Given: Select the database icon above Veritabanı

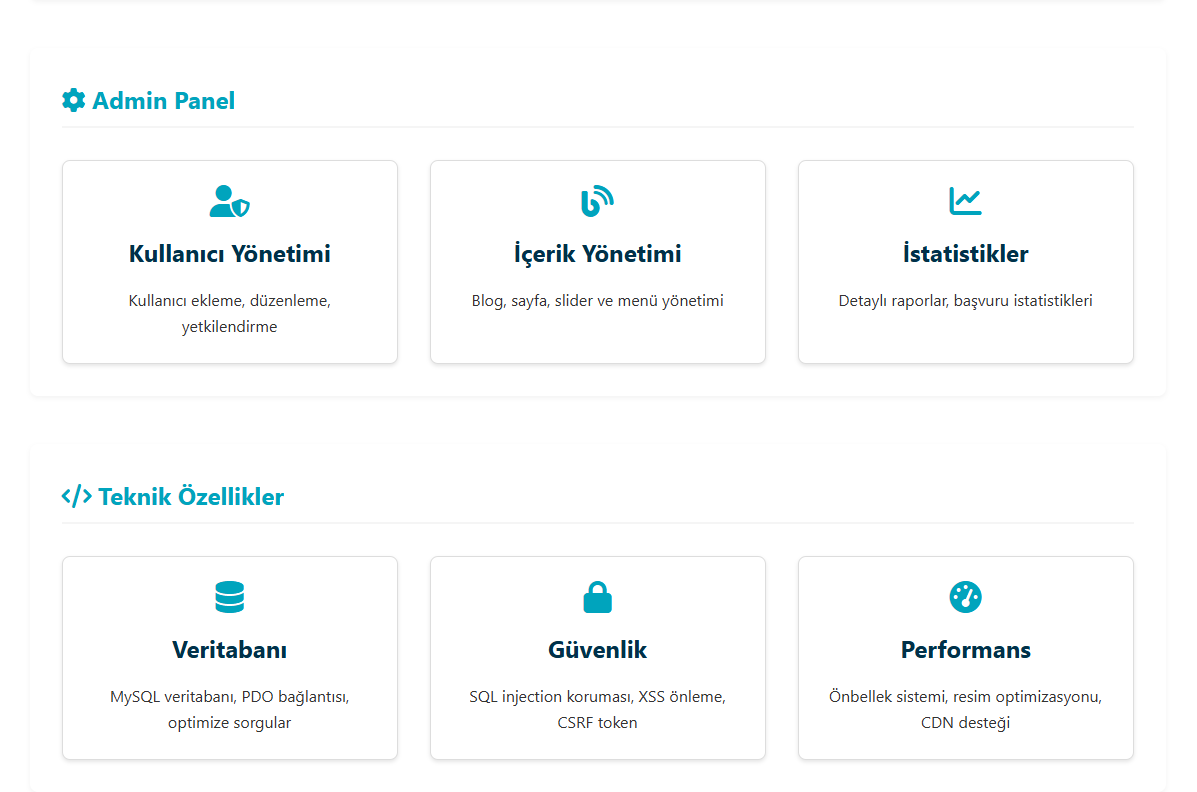Looking at the screenshot, I should click(x=229, y=597).
